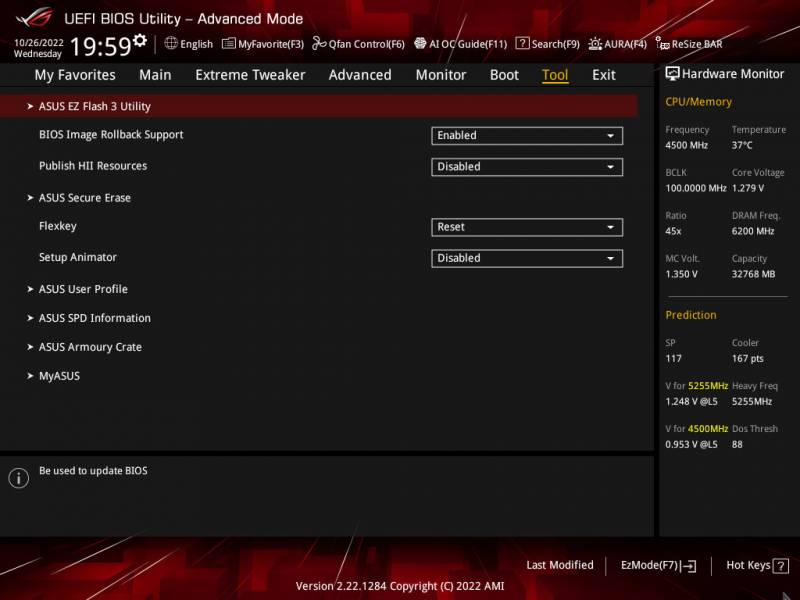800x600 pixels.
Task: Click Flexkey label
Action: [58, 226]
